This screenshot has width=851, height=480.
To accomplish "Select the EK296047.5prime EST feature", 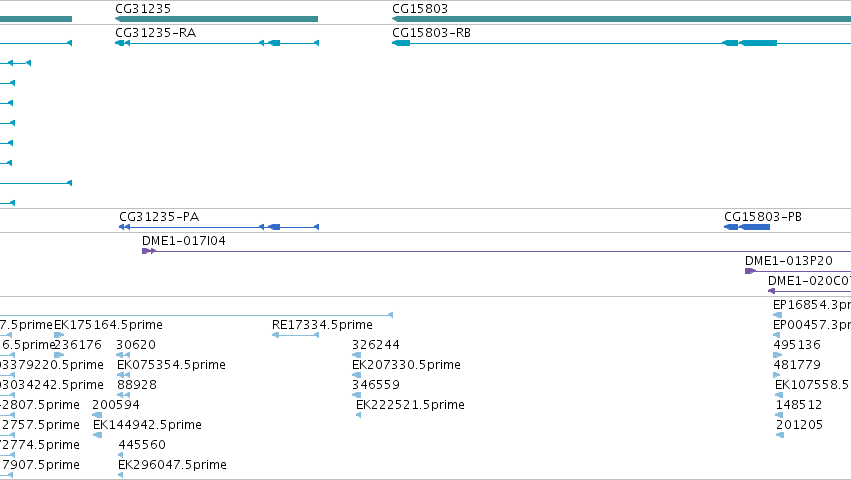I will click(120, 475).
